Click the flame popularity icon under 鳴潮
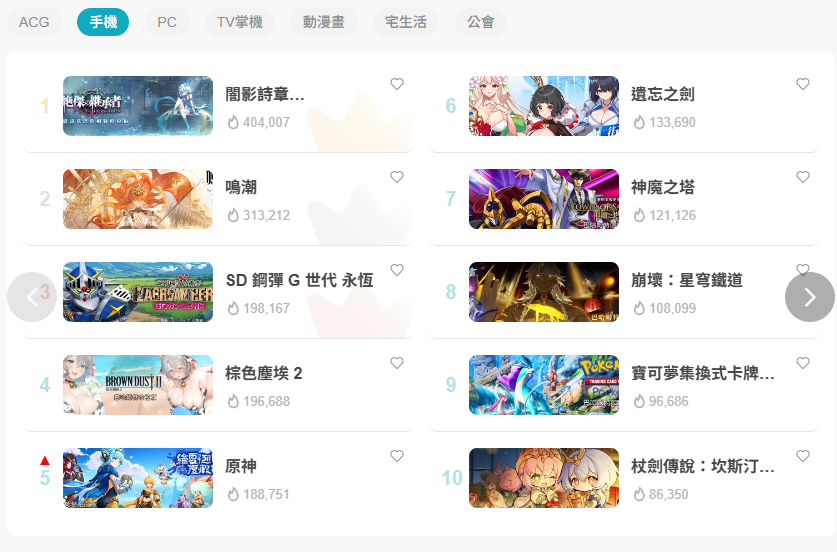Screen dimensions: 837x552 point(233,215)
